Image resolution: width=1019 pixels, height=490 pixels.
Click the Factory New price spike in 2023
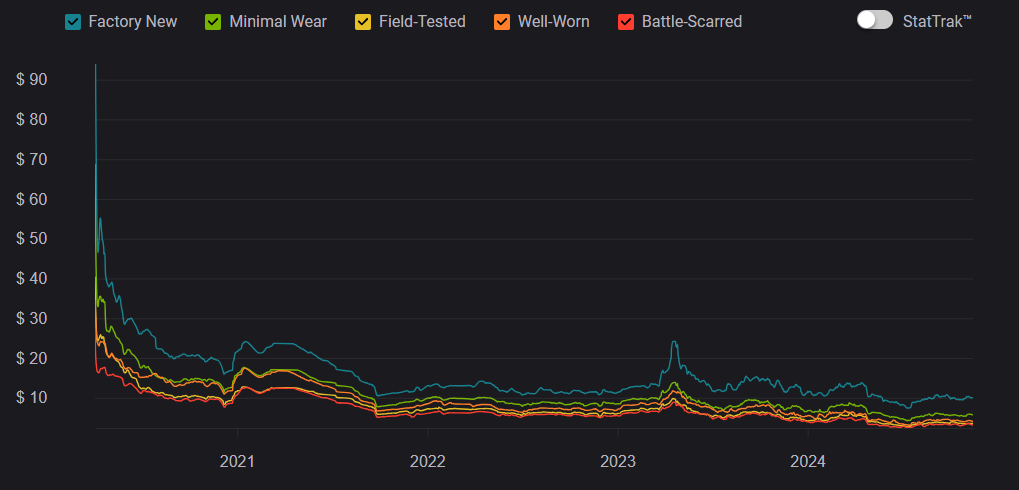674,343
